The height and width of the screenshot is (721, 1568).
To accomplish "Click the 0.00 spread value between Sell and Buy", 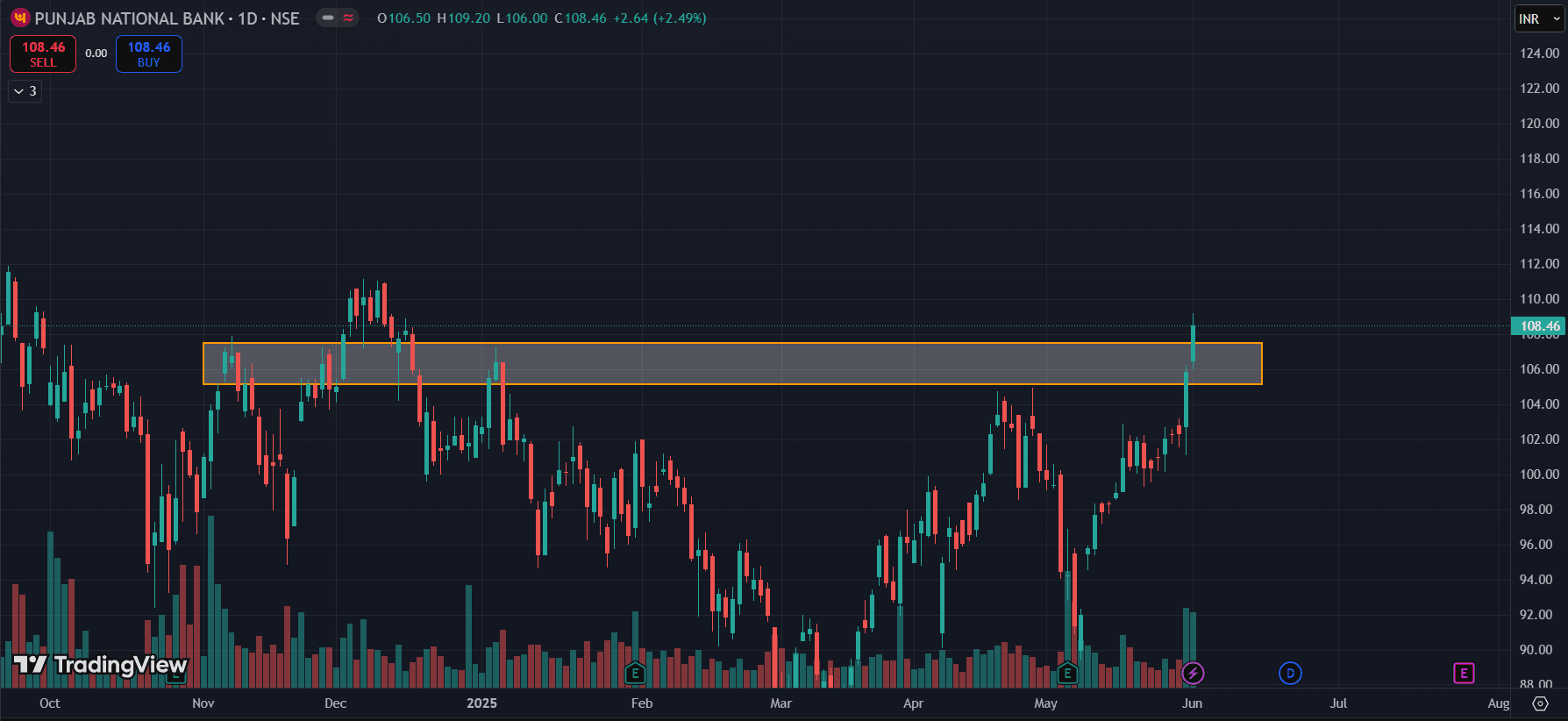I will (96, 54).
